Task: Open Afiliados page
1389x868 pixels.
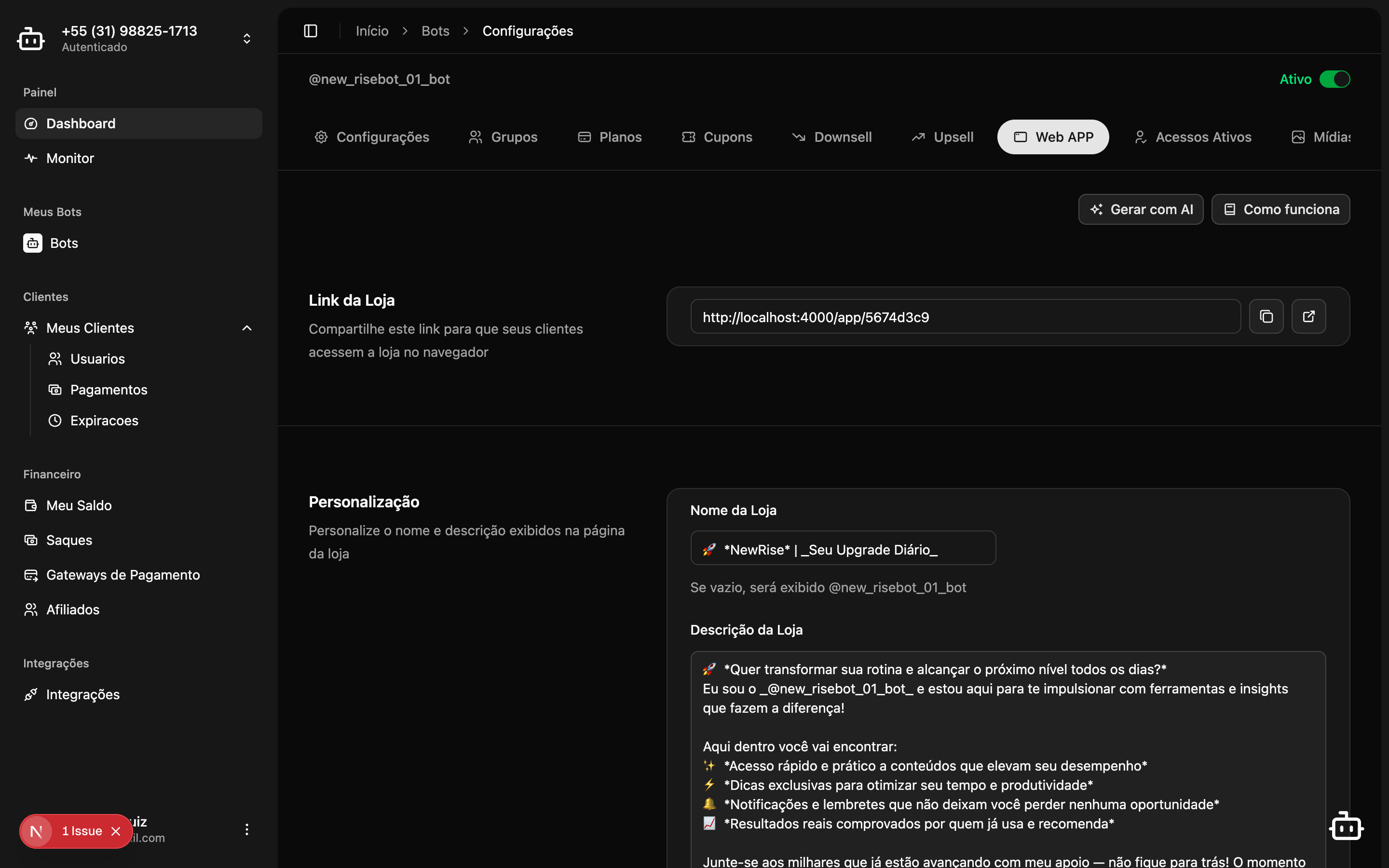Action: coord(139,610)
